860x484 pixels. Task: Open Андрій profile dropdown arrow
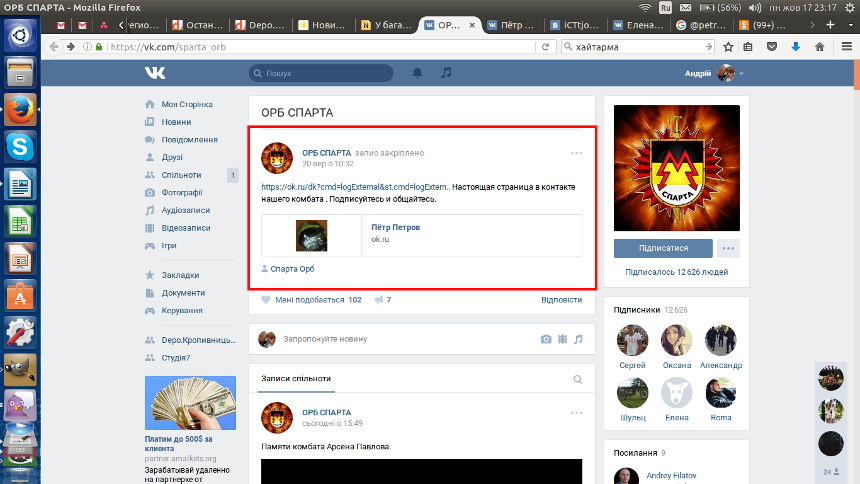coord(742,74)
